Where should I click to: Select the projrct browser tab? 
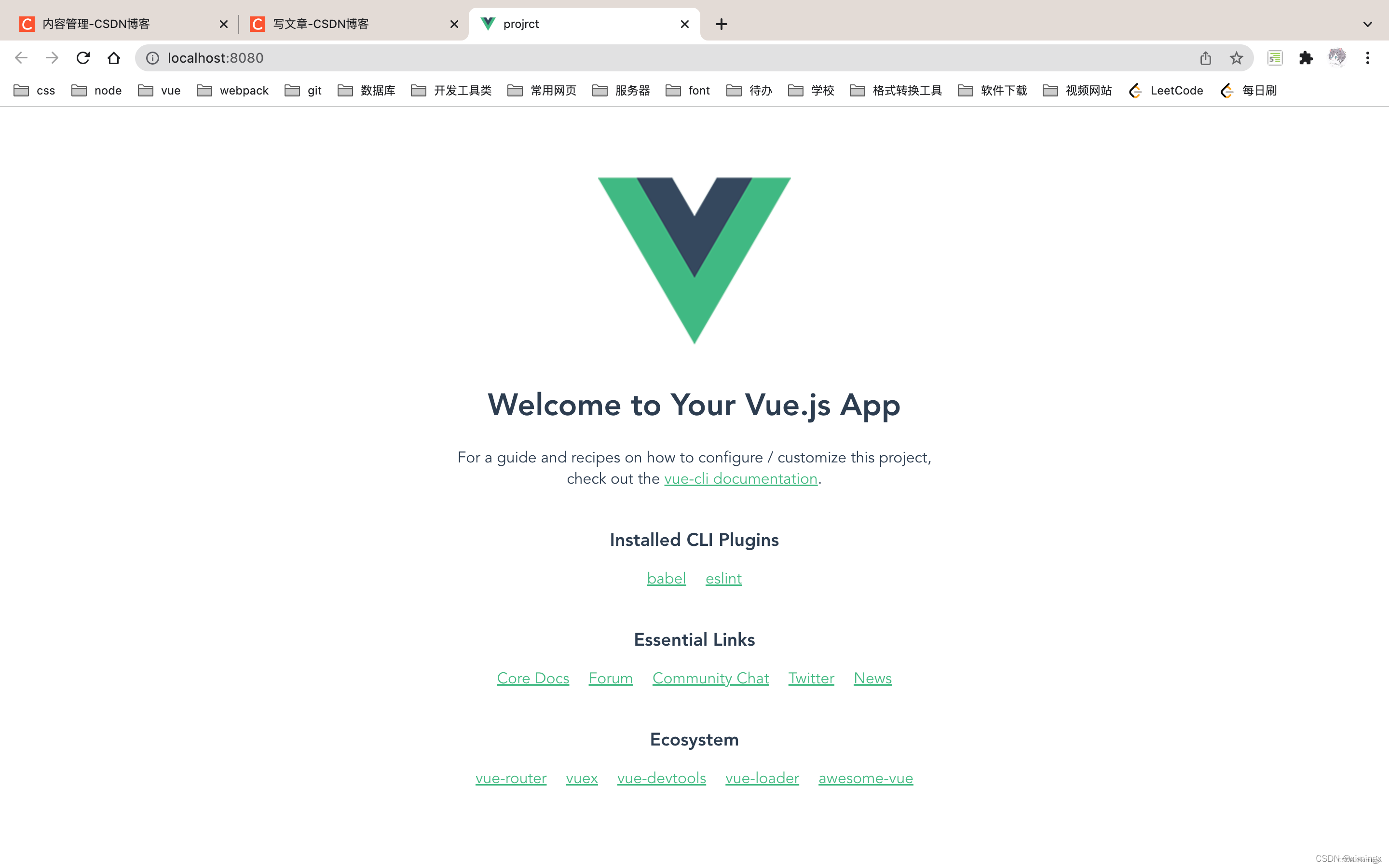583,23
